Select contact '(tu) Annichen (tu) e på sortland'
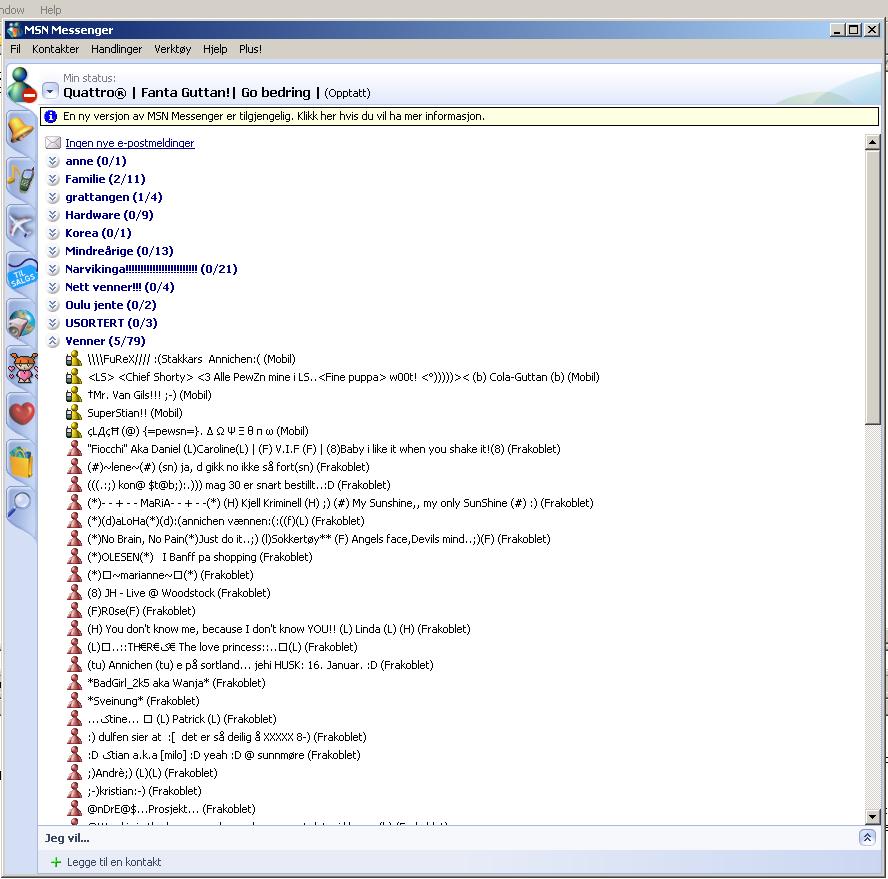This screenshot has width=888, height=879. tap(260, 664)
